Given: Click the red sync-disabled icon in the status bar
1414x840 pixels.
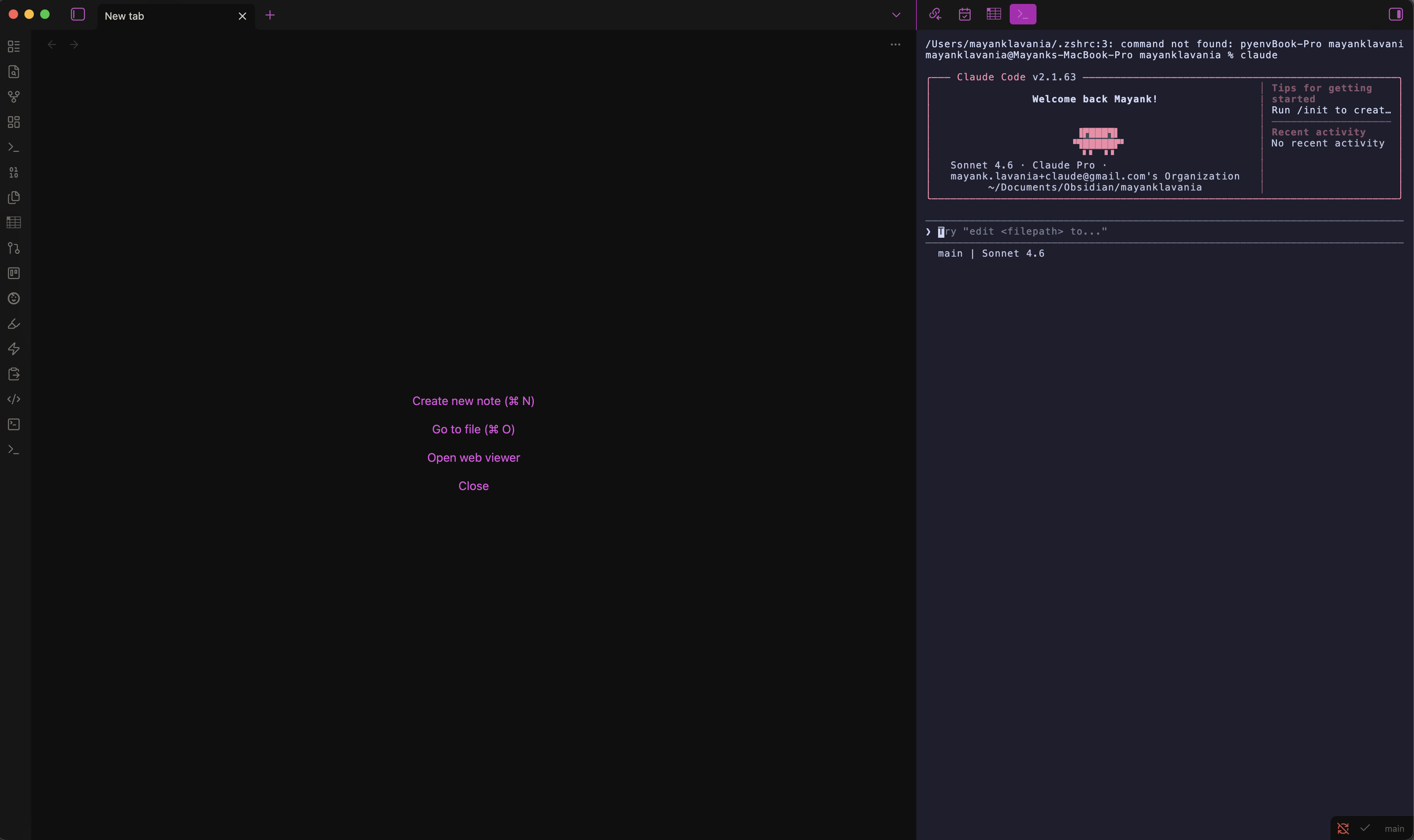Looking at the screenshot, I should (1343, 828).
